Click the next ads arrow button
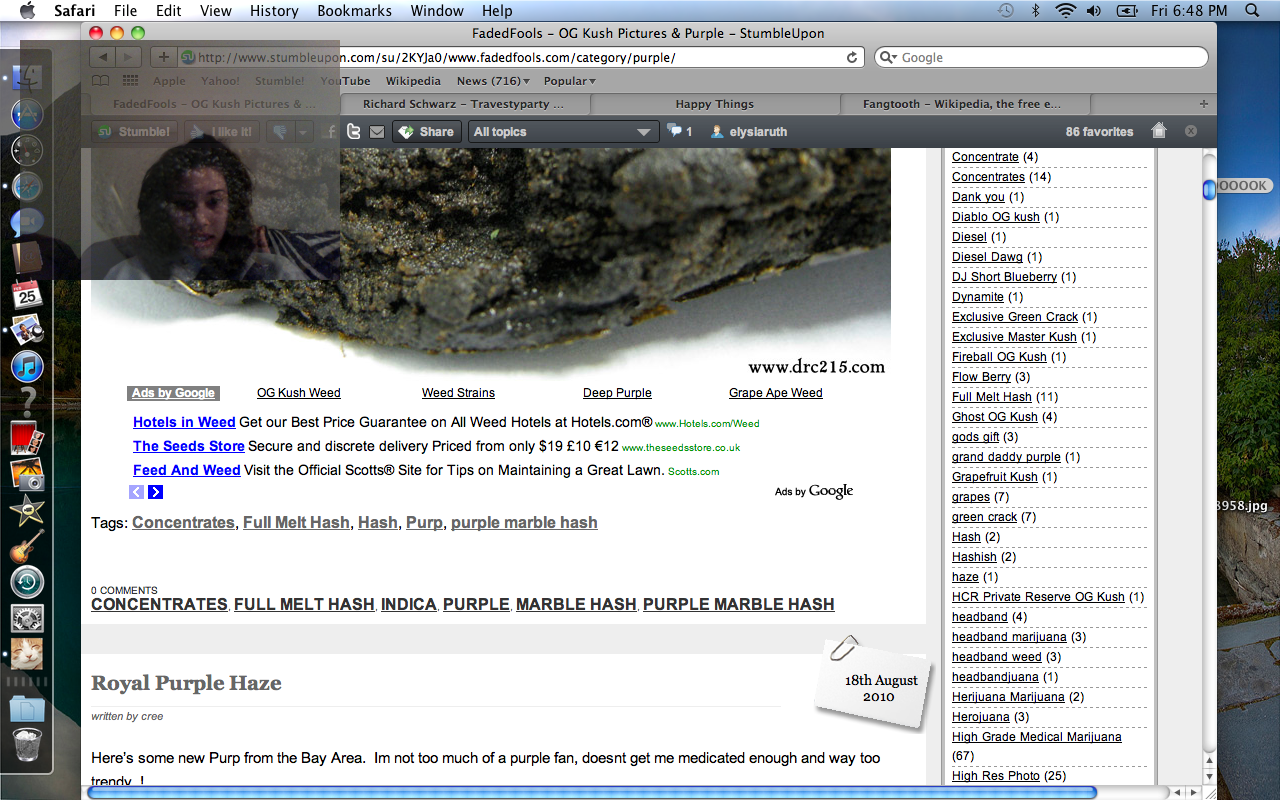 point(155,492)
